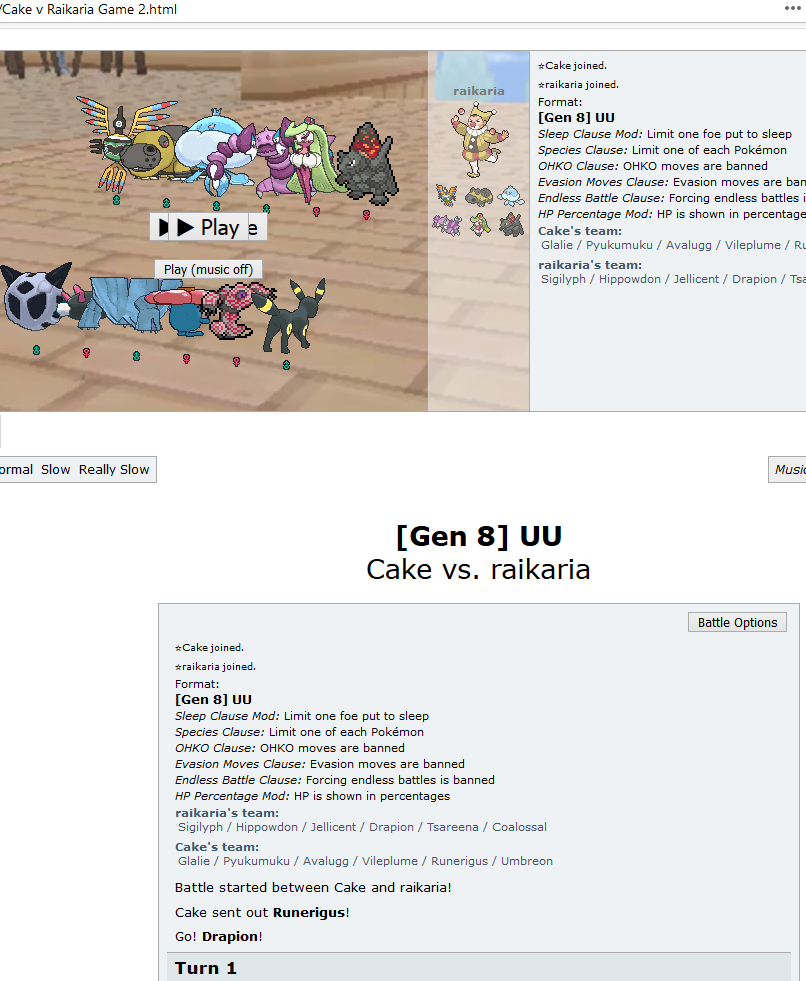Open the three-dots menu at top right
The image size is (806, 981).
coord(792,8)
